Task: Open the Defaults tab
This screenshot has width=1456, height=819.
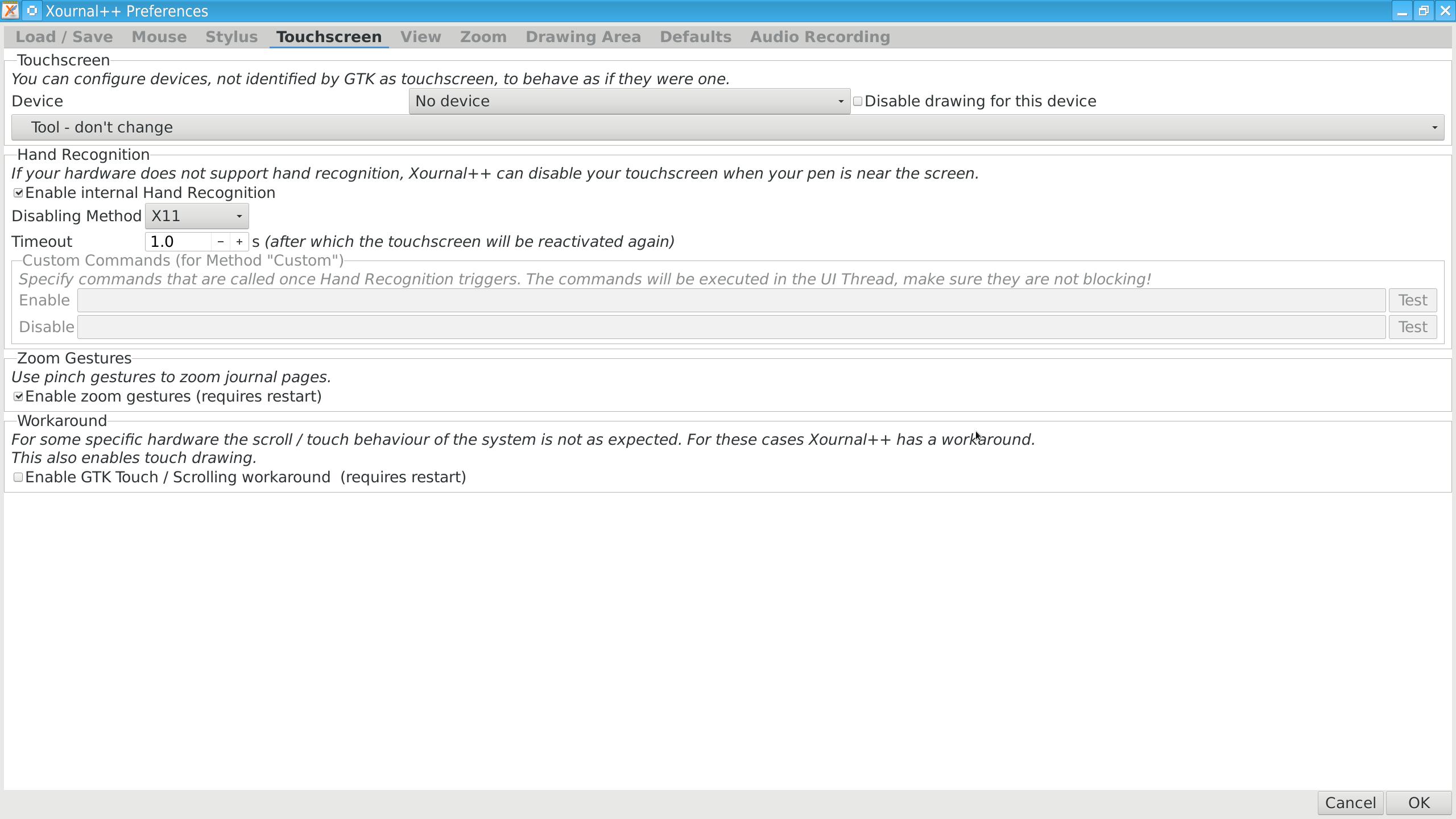Action: coord(695,36)
